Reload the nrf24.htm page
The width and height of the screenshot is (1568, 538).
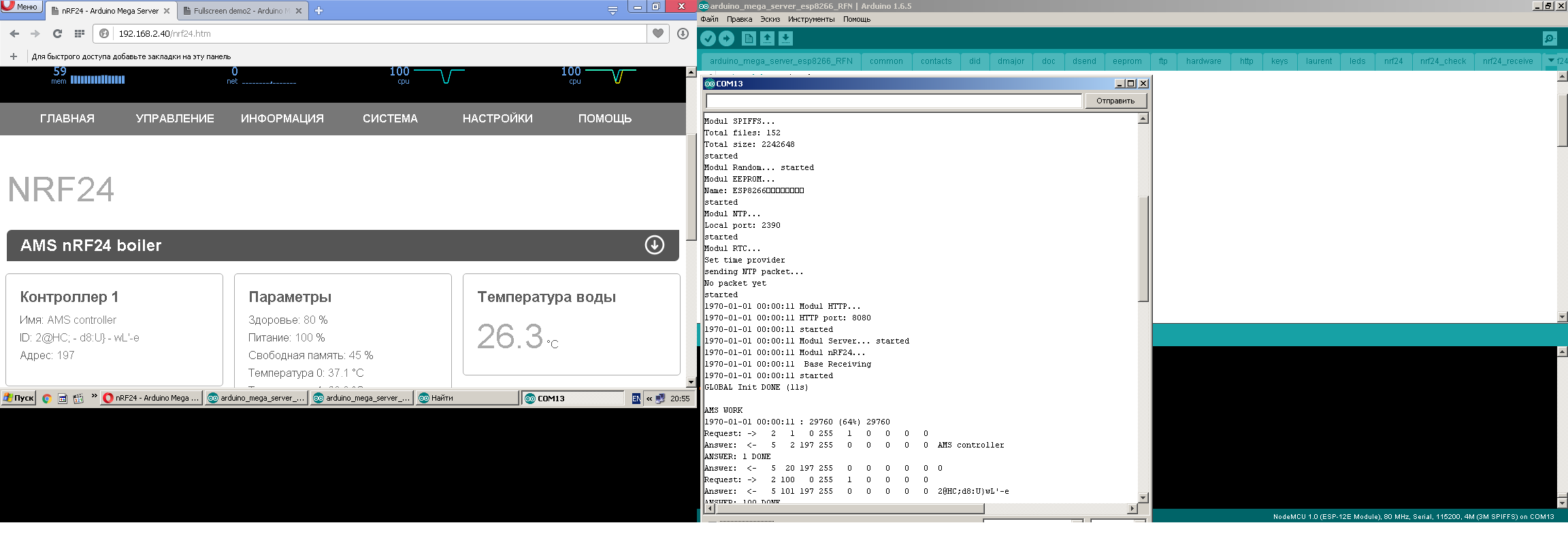pos(57,33)
